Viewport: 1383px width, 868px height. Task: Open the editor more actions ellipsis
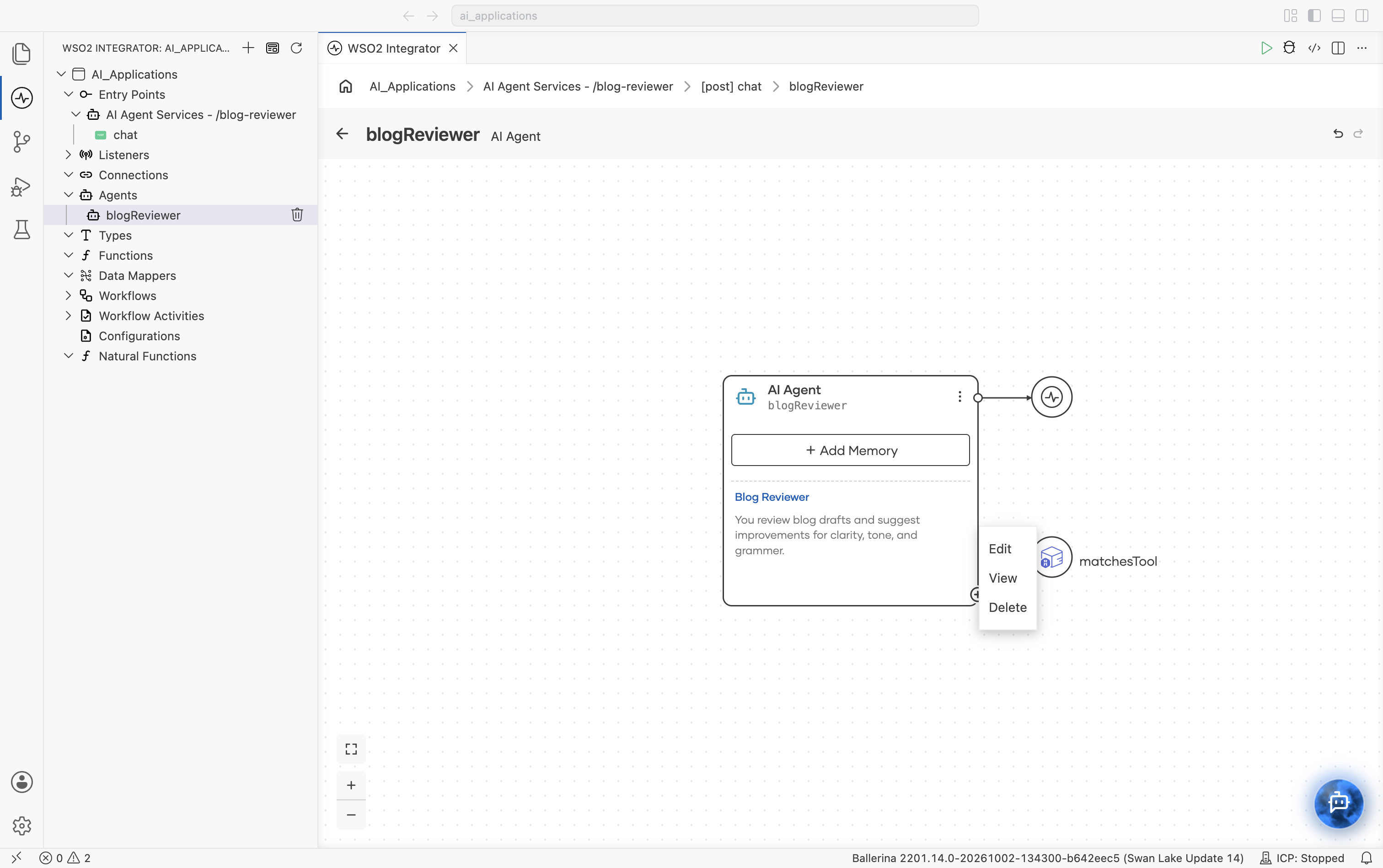(x=1362, y=48)
